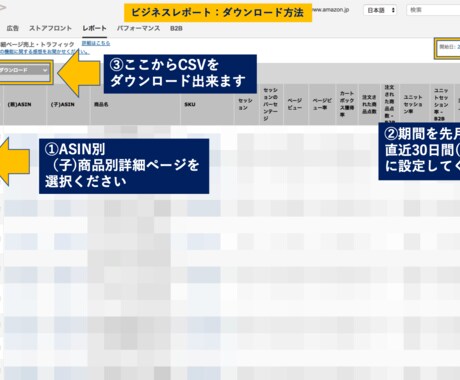Open the ストアフロント menu
Viewport: 460px width, 380px height.
point(50,28)
